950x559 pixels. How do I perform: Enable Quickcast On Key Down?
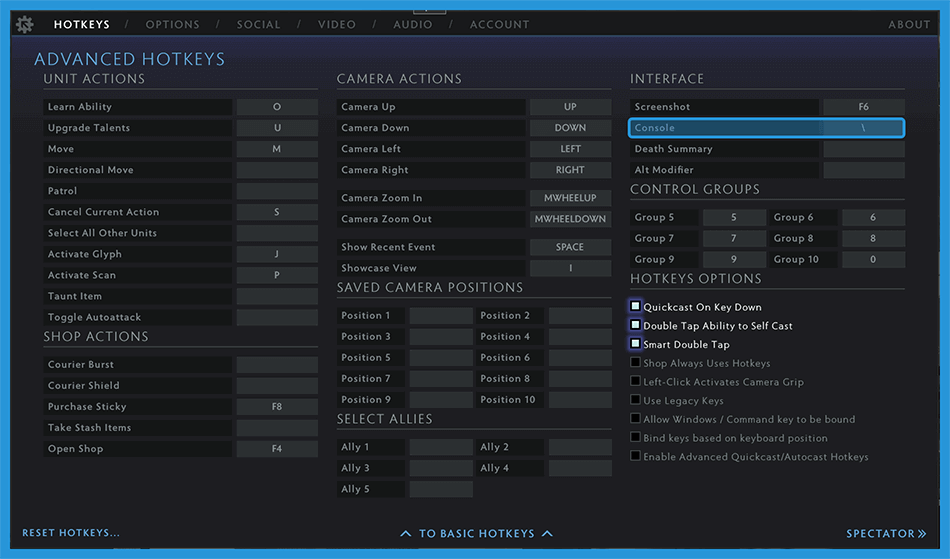point(635,306)
